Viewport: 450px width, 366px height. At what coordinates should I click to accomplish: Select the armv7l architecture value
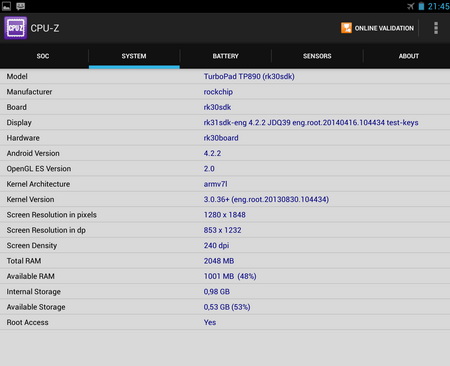215,184
